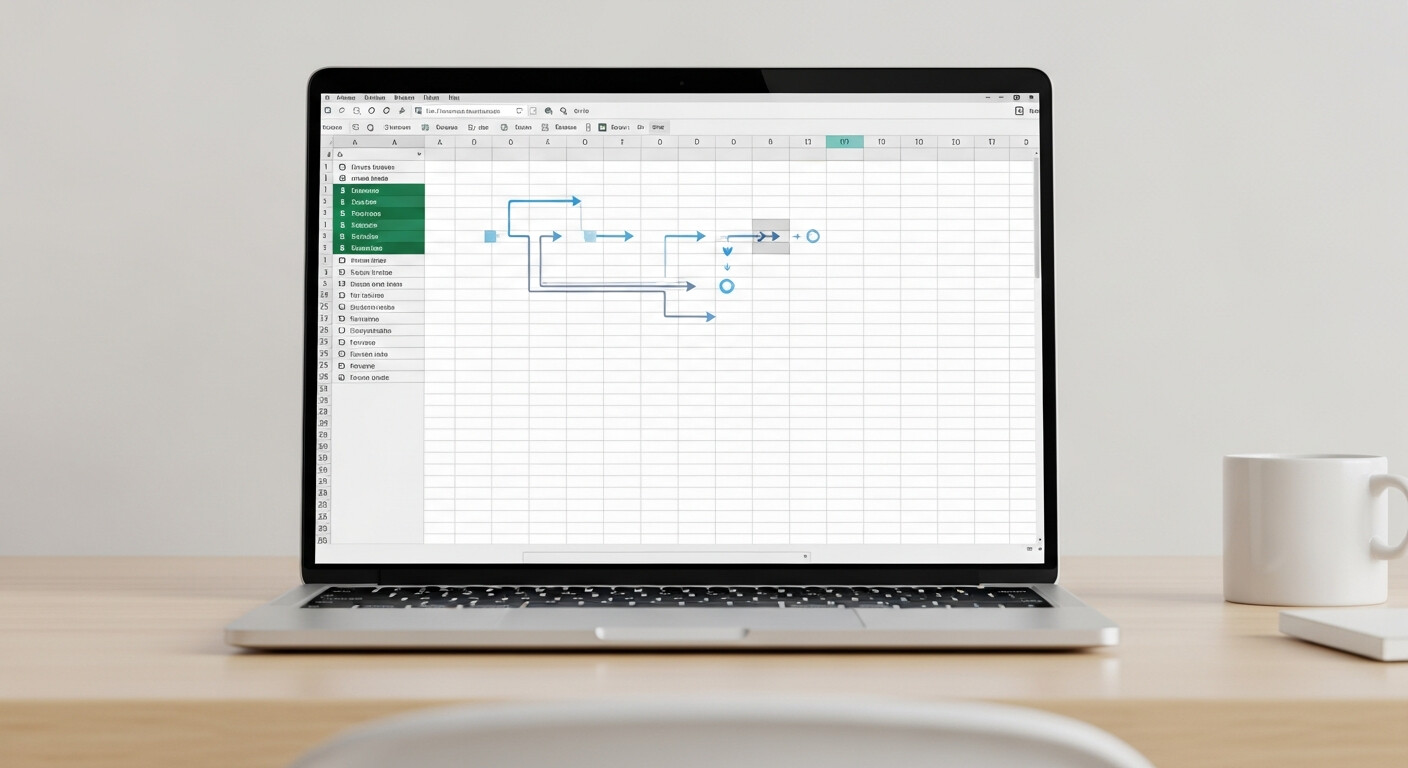Open the first menu in the menu bar
The height and width of the screenshot is (768, 1408).
(x=344, y=97)
